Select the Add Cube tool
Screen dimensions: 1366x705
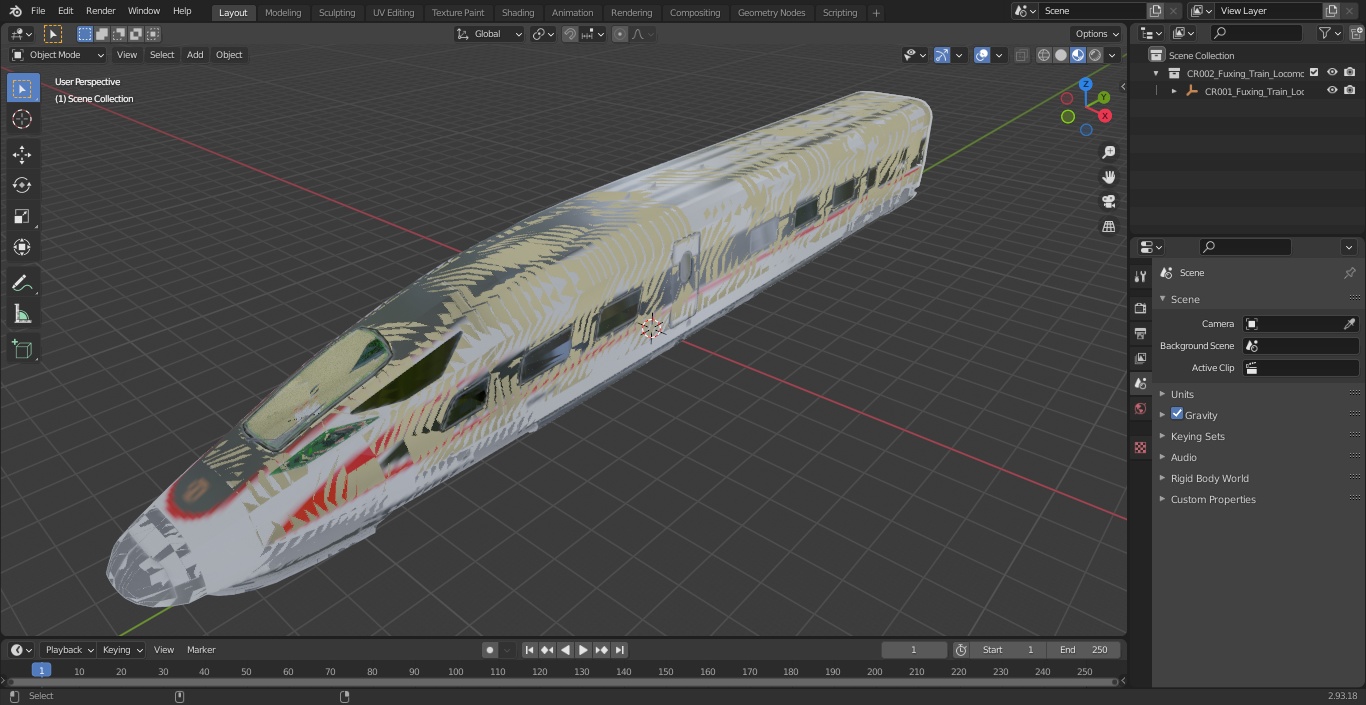pyautogui.click(x=22, y=349)
